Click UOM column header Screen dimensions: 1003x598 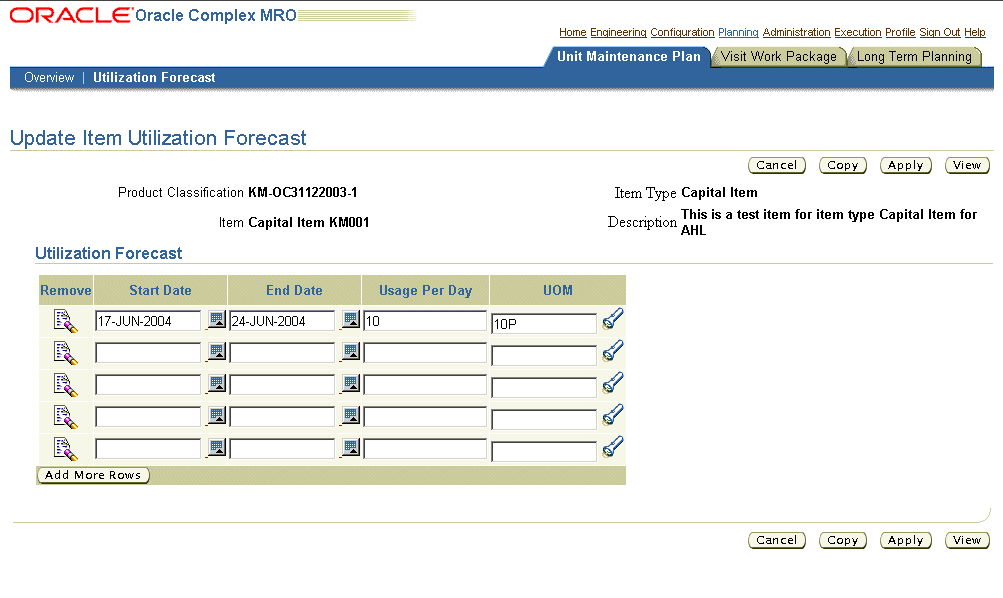click(x=558, y=290)
